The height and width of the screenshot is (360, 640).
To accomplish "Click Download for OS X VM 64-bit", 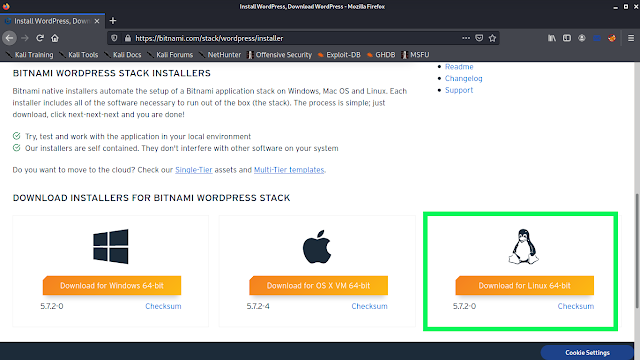I will click(x=318, y=285).
